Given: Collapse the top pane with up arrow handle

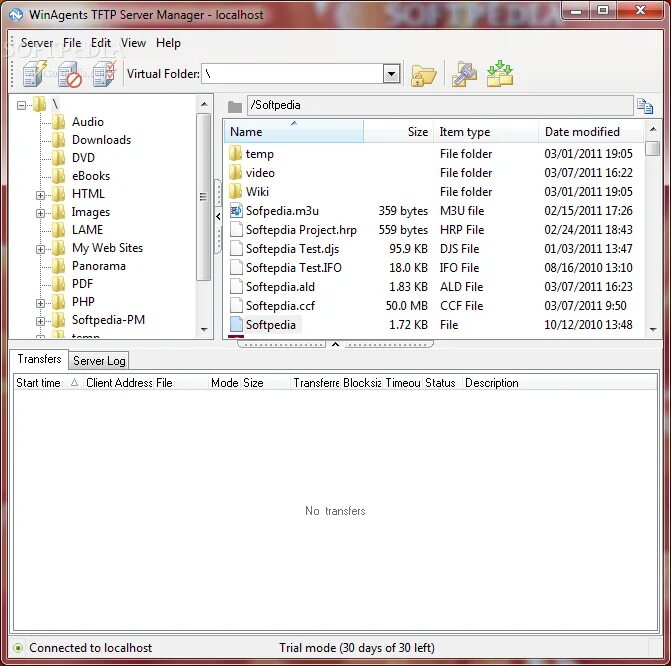Looking at the screenshot, I should coord(336,344).
